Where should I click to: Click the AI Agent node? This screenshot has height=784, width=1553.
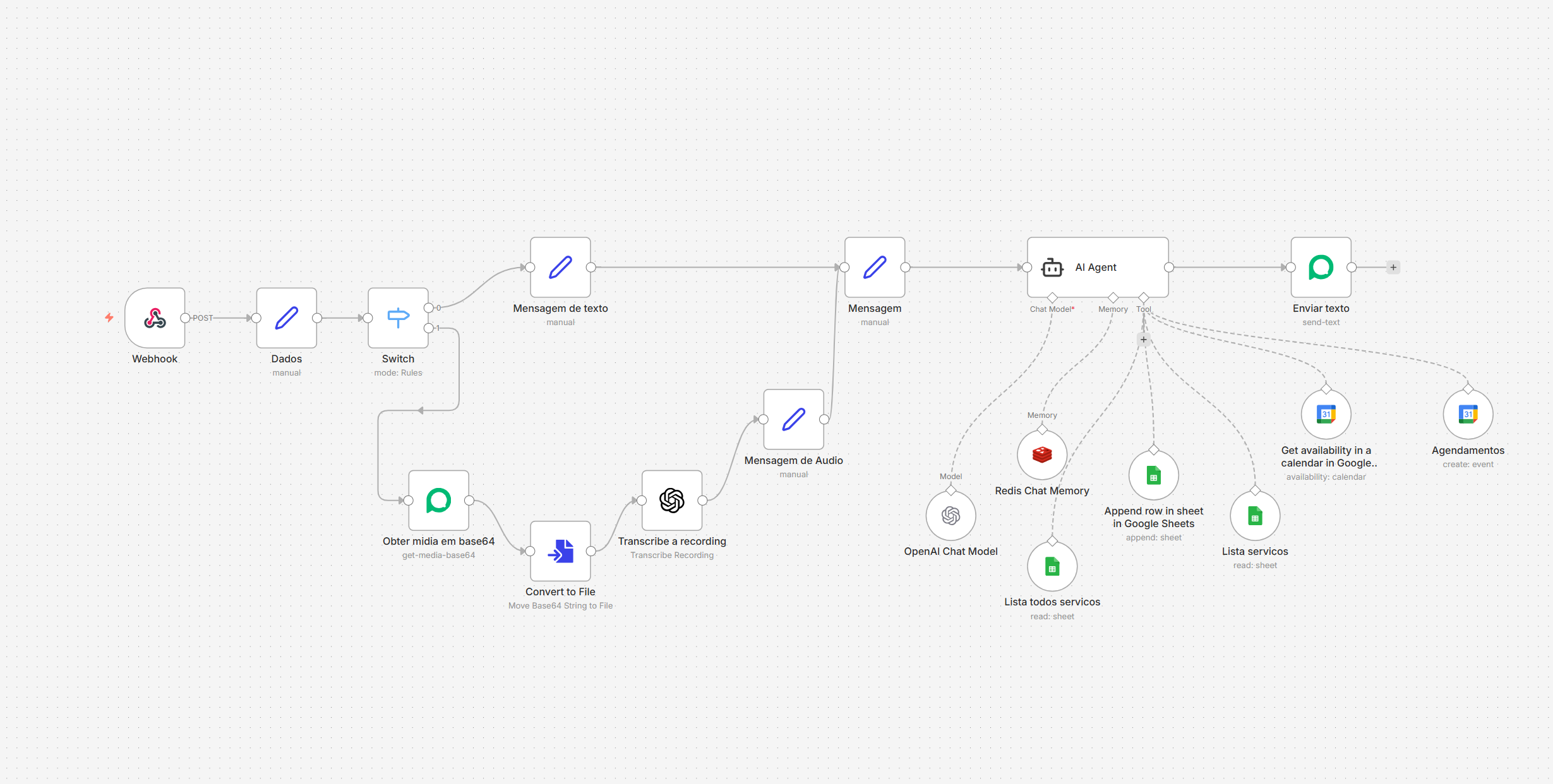coord(1097,267)
